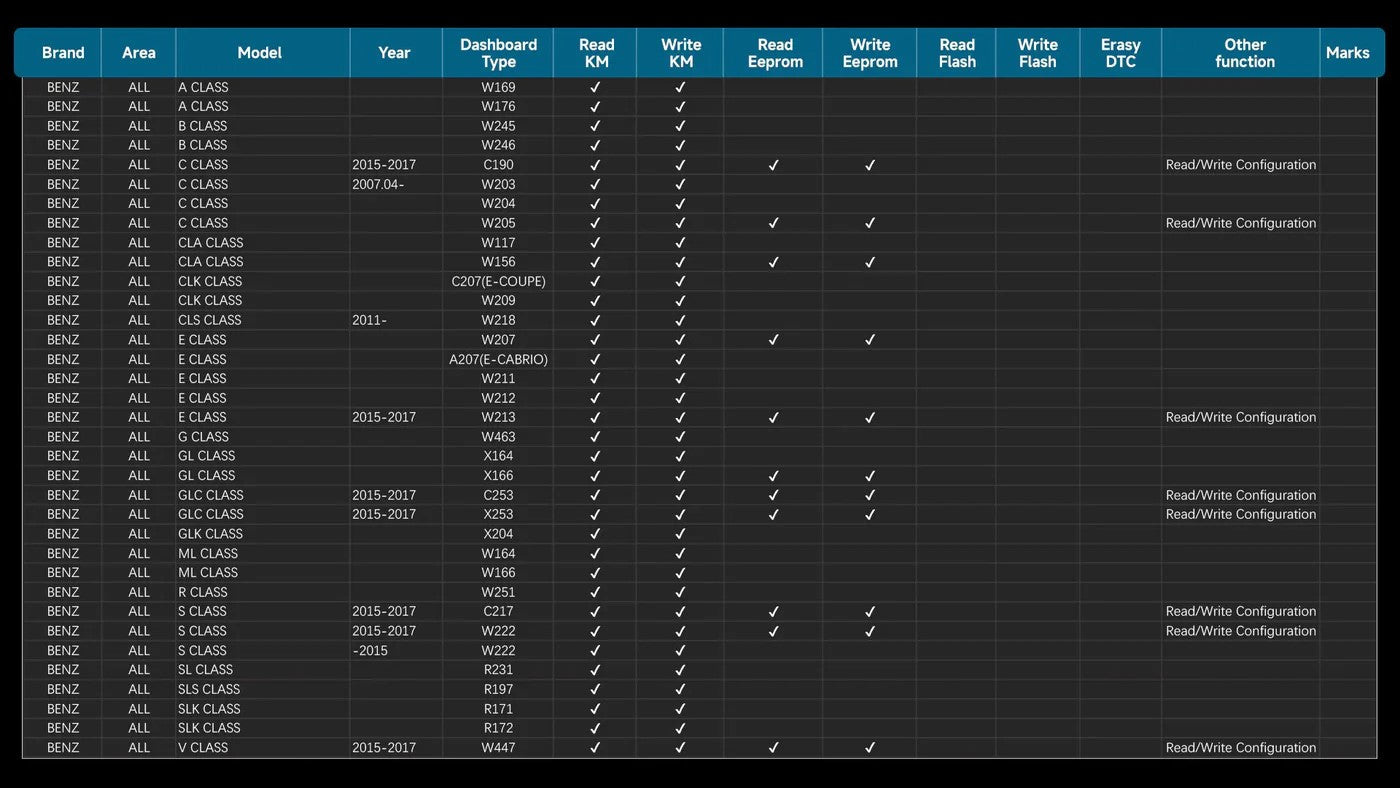1400x788 pixels.
Task: Select the Write KM checkmark in the R172 row
Action: (x=680, y=728)
